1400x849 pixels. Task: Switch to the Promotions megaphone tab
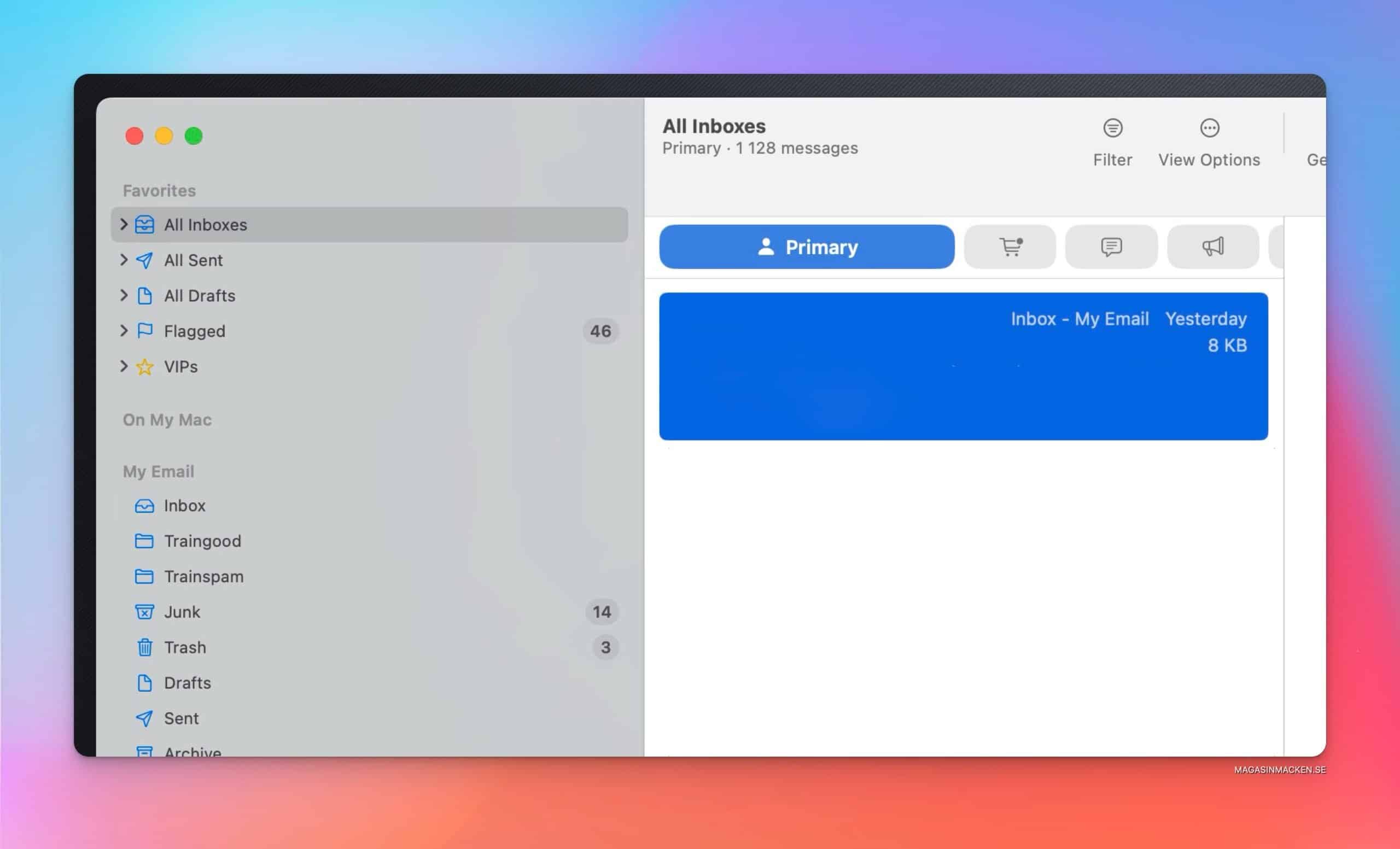[x=1212, y=247]
